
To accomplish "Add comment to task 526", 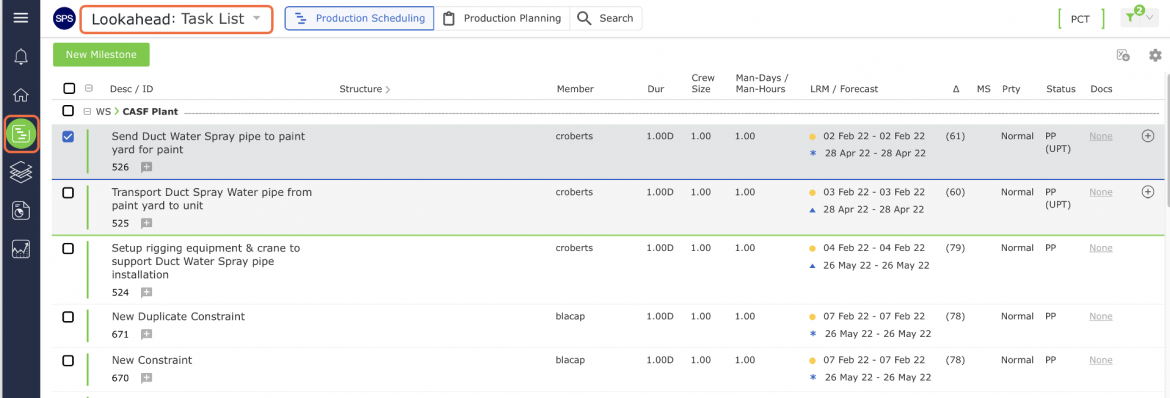I will pos(146,167).
